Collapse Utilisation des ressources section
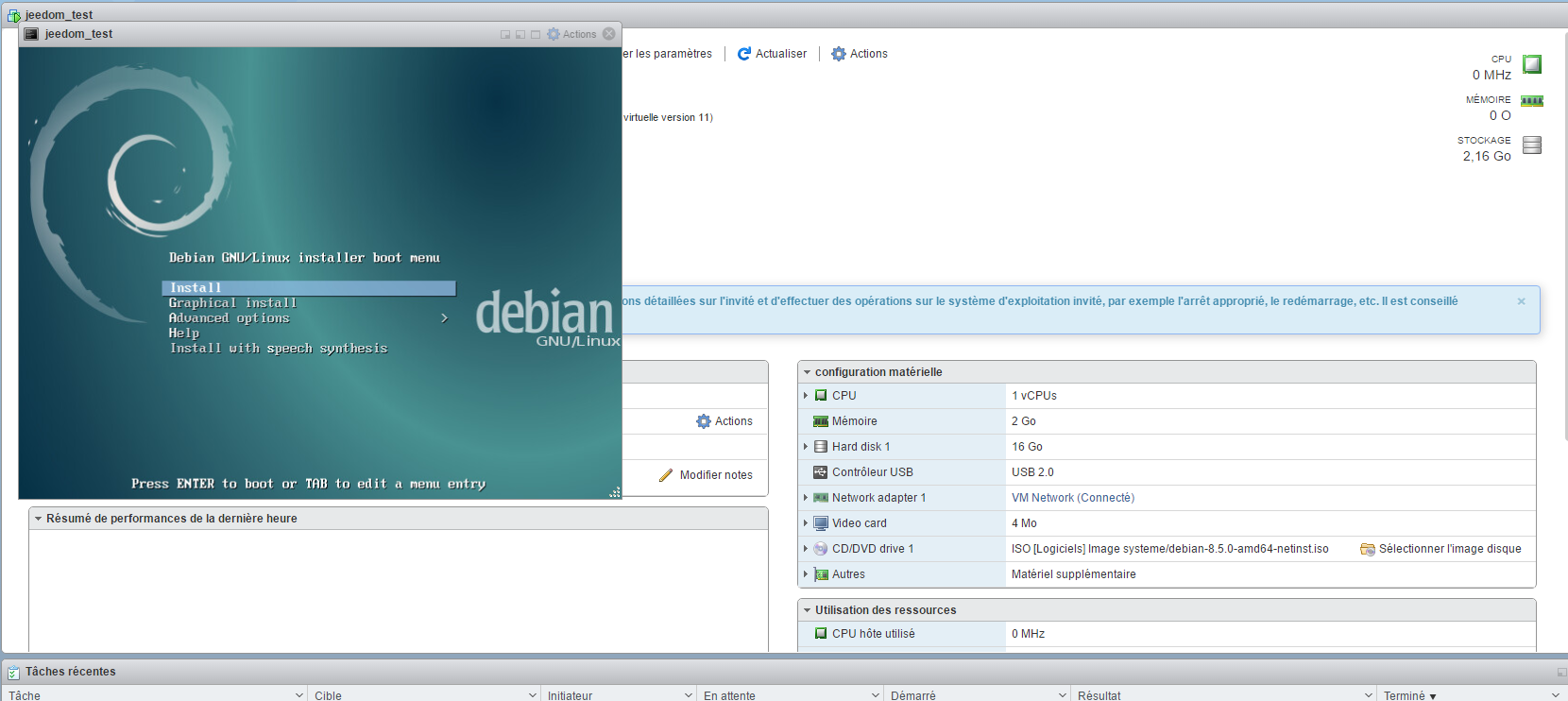 (808, 610)
